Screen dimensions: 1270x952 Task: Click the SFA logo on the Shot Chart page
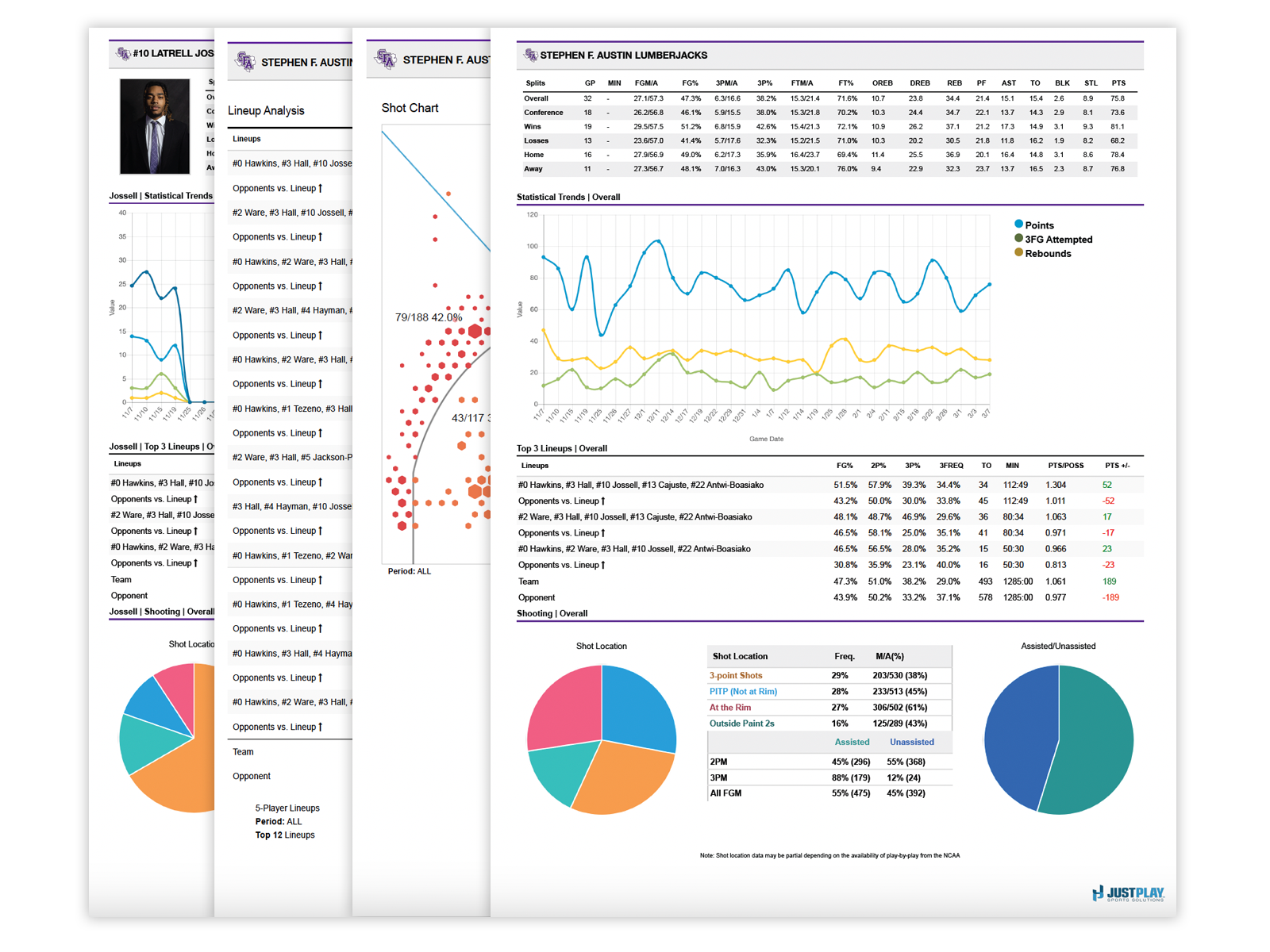point(386,59)
